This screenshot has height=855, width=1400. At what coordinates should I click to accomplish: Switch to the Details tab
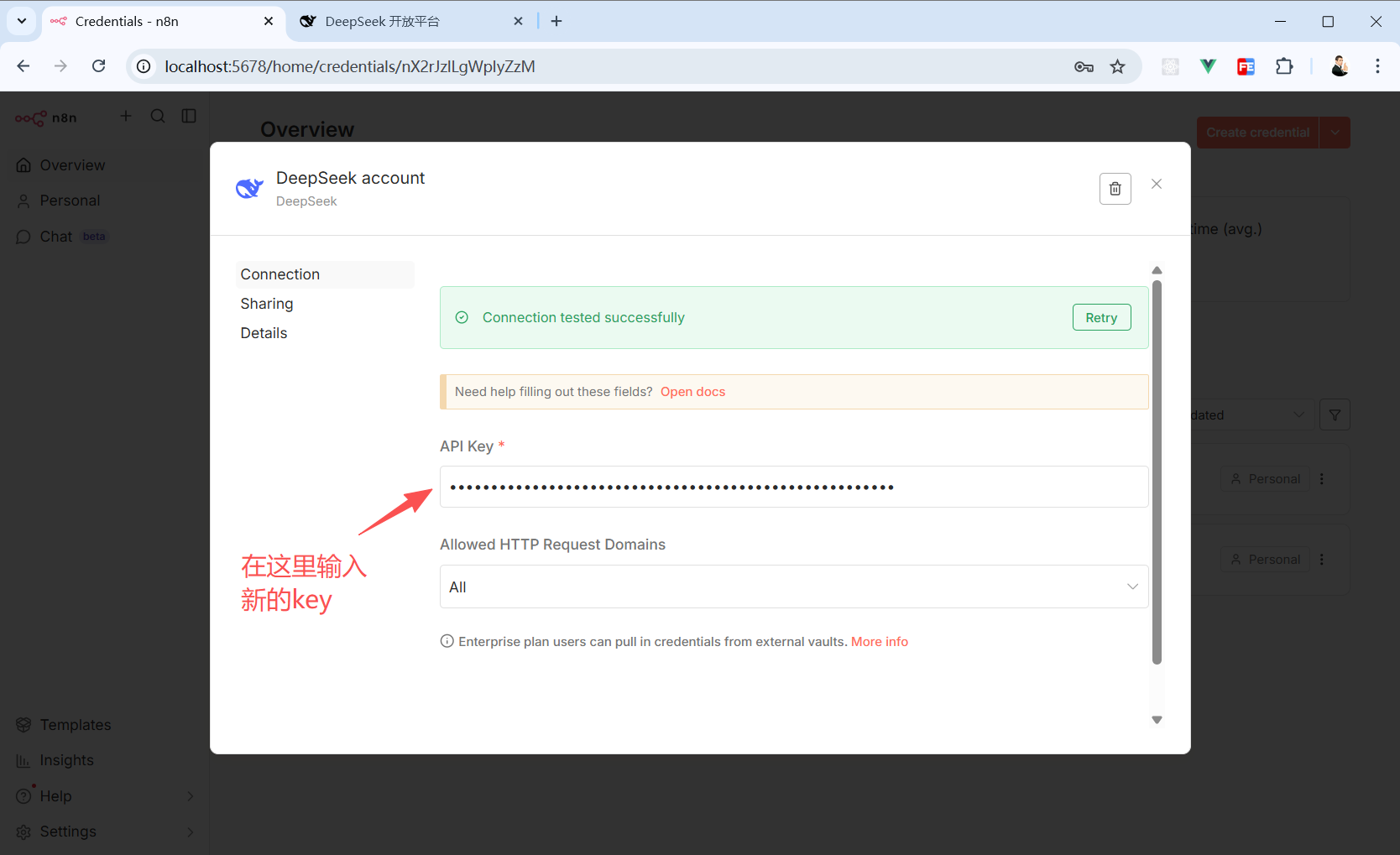(x=264, y=333)
